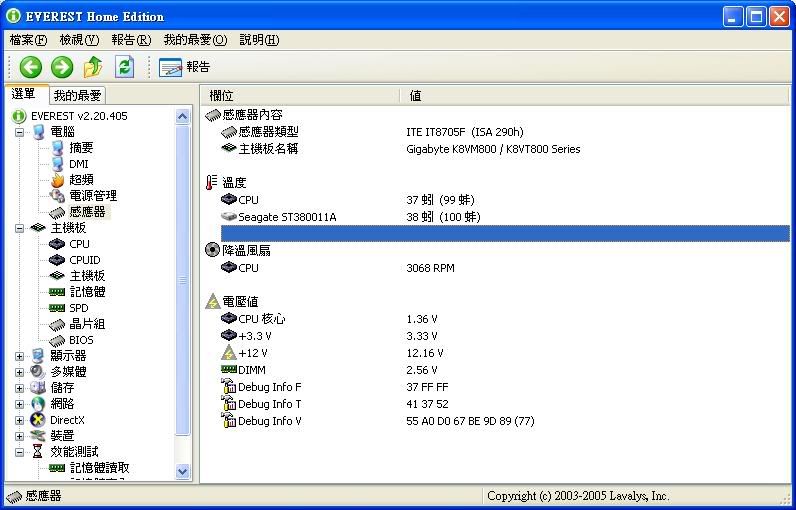Image resolution: width=796 pixels, height=510 pixels.
Task: Select the 摘要 summary icon in tree
Action: (x=57, y=148)
